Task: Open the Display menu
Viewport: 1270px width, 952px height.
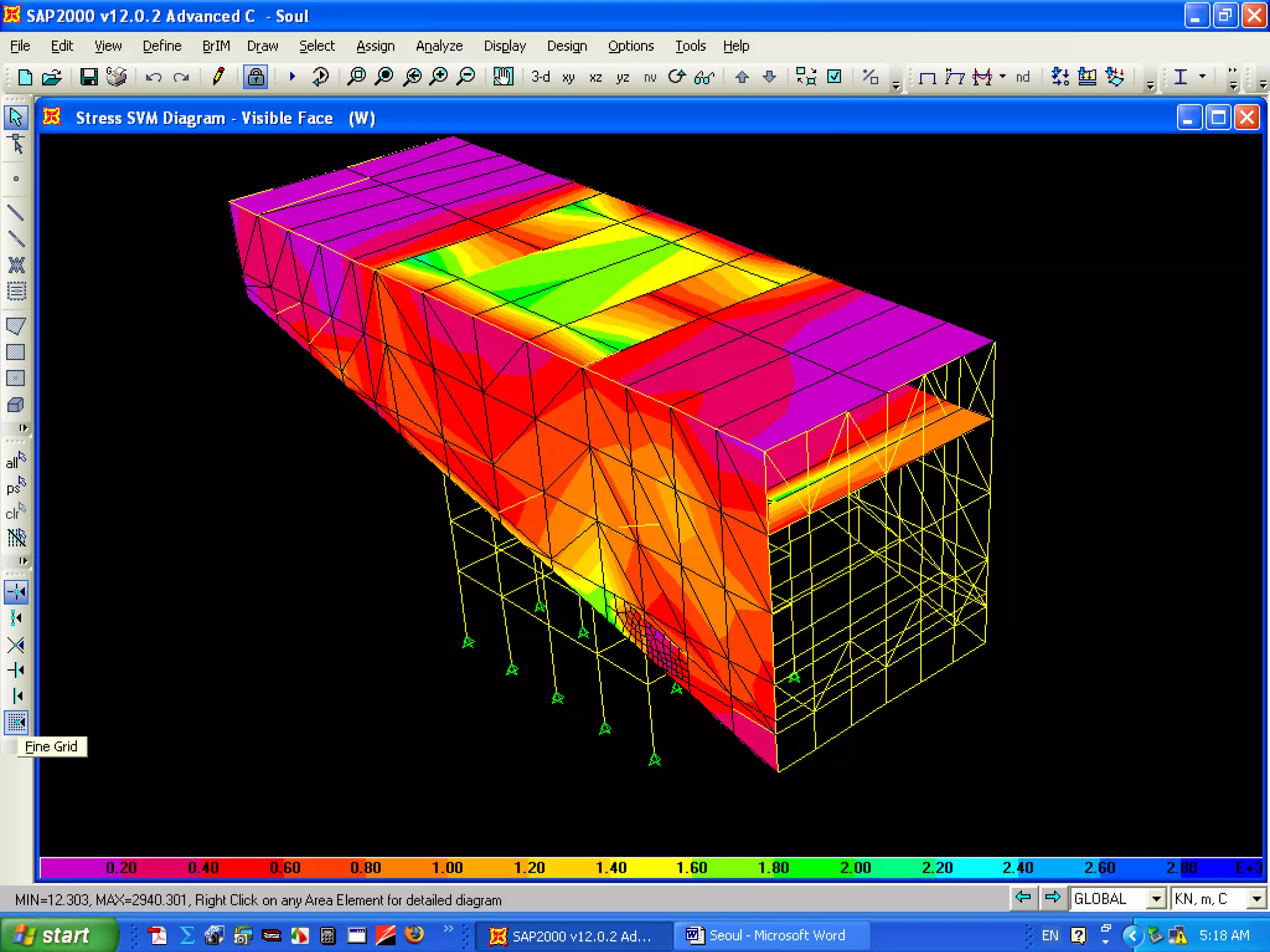Action: [504, 46]
